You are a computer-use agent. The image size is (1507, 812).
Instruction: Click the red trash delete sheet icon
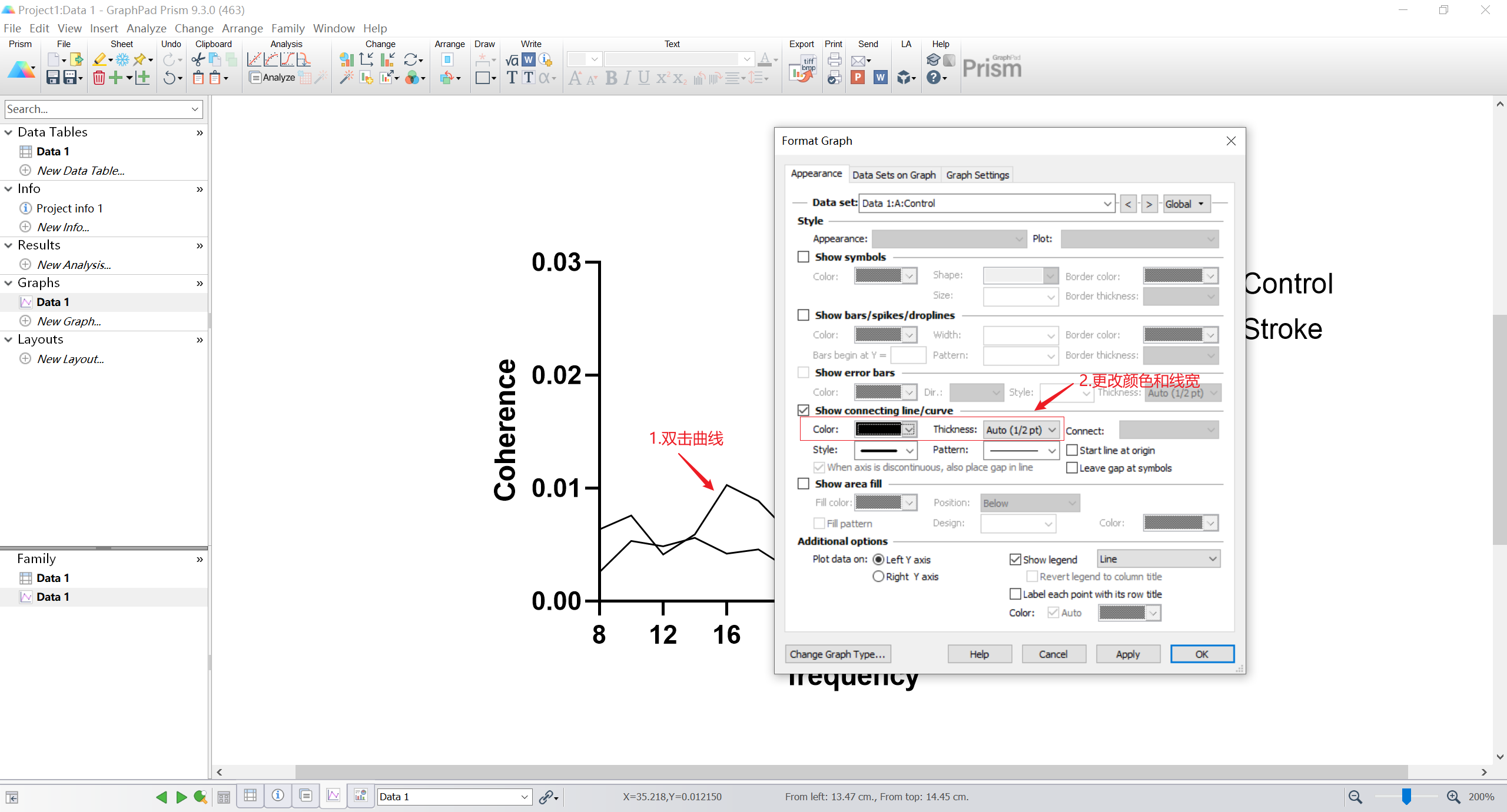[99, 78]
